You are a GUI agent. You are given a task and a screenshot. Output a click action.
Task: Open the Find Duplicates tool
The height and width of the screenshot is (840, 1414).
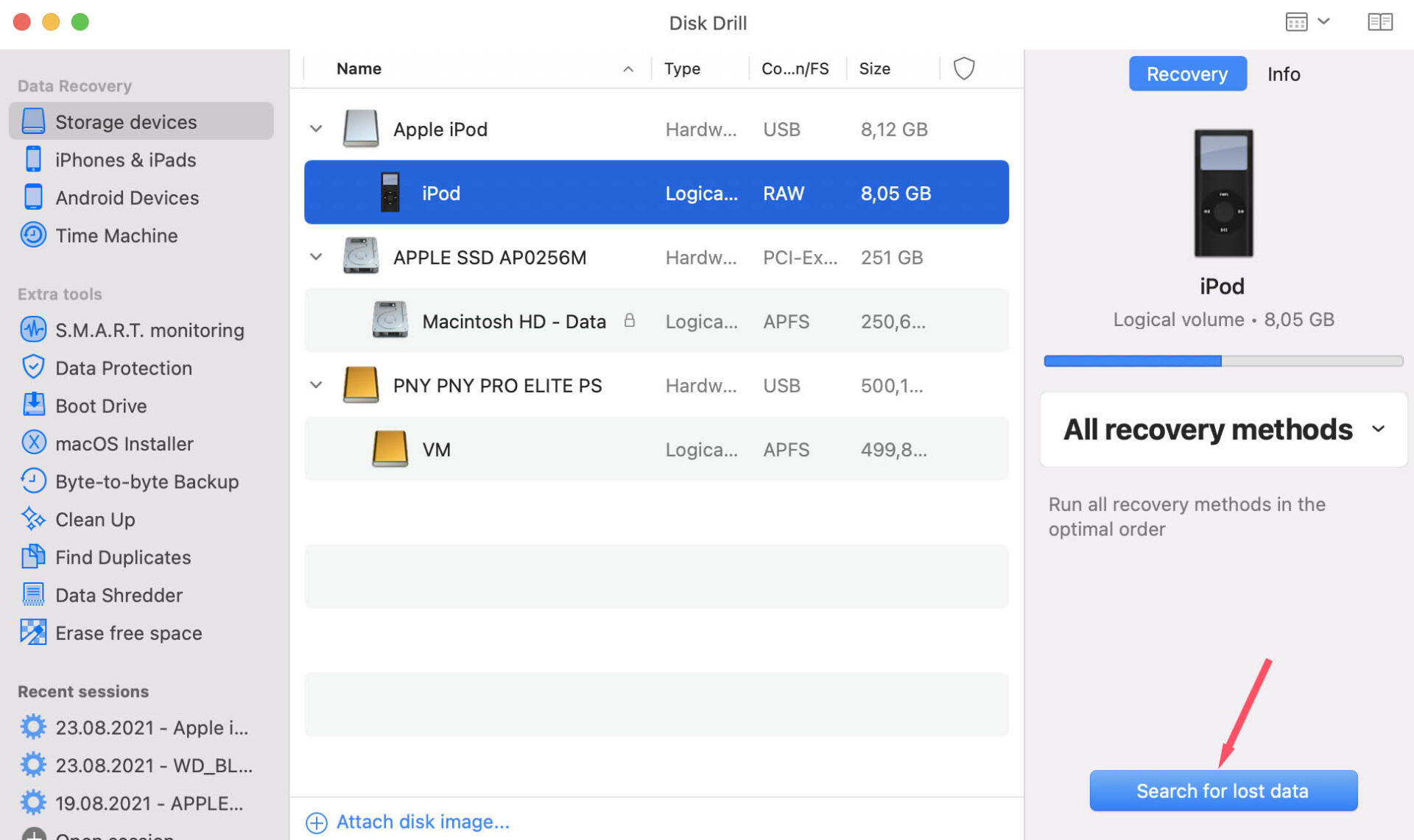(x=122, y=557)
